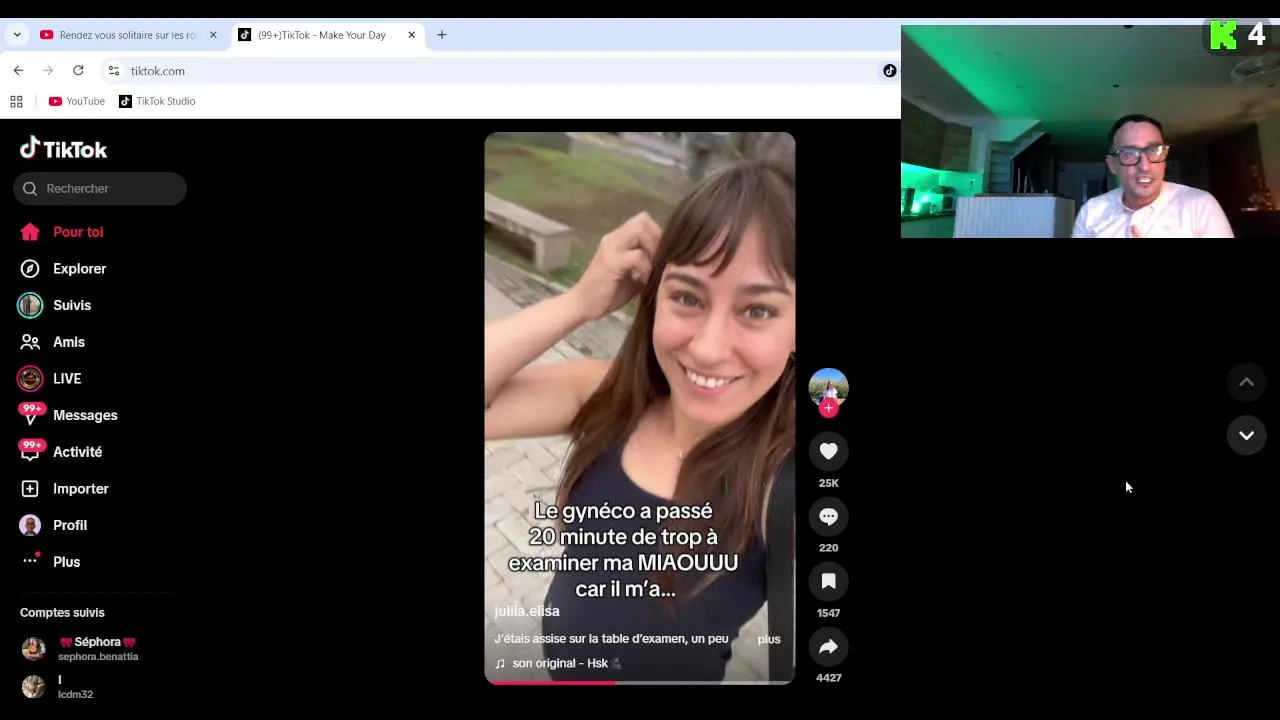The image size is (1280, 720).
Task: Open the Amis section
Action: pos(53,342)
